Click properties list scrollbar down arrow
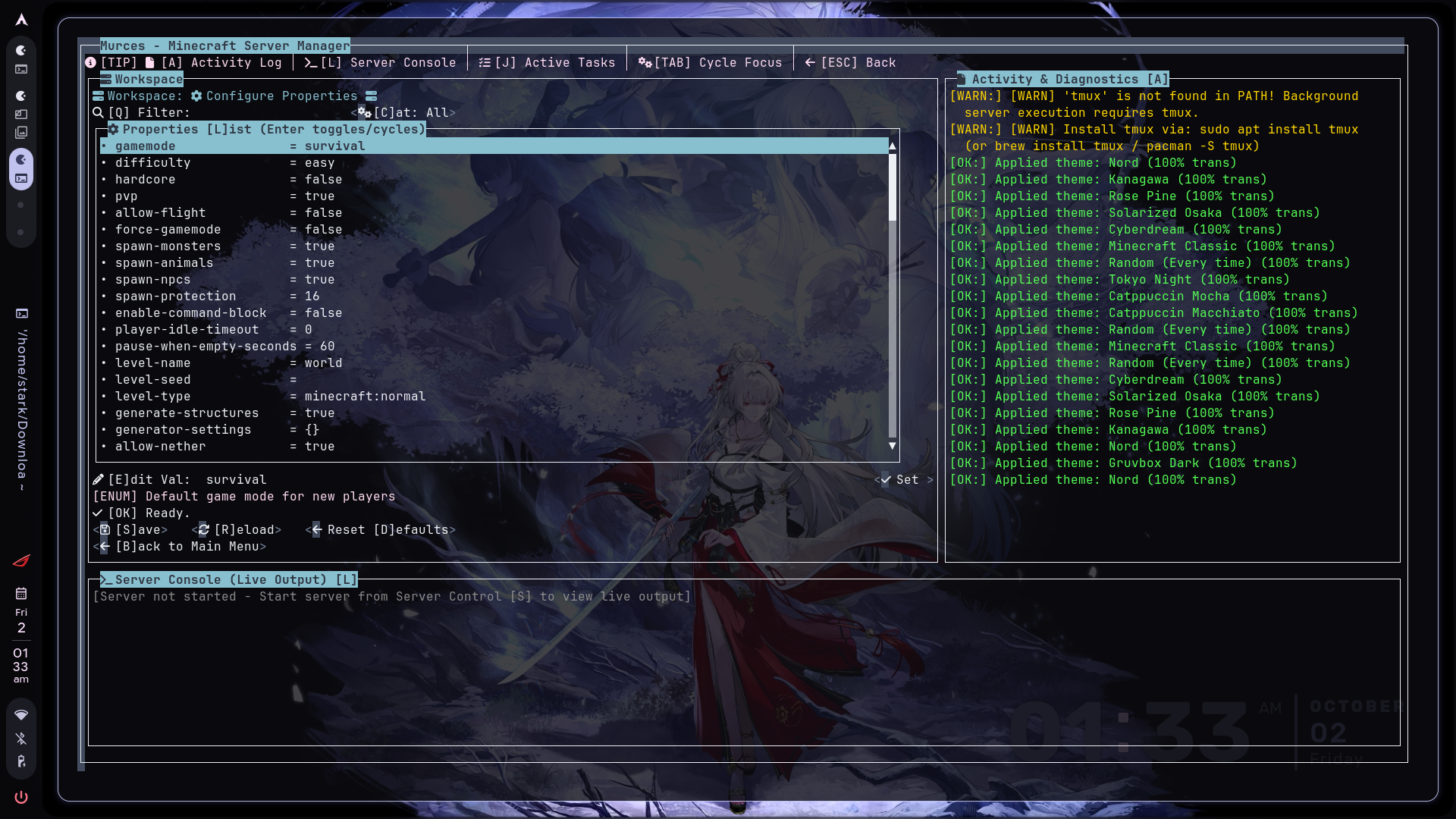Screen dimensions: 1456x819 893,446
